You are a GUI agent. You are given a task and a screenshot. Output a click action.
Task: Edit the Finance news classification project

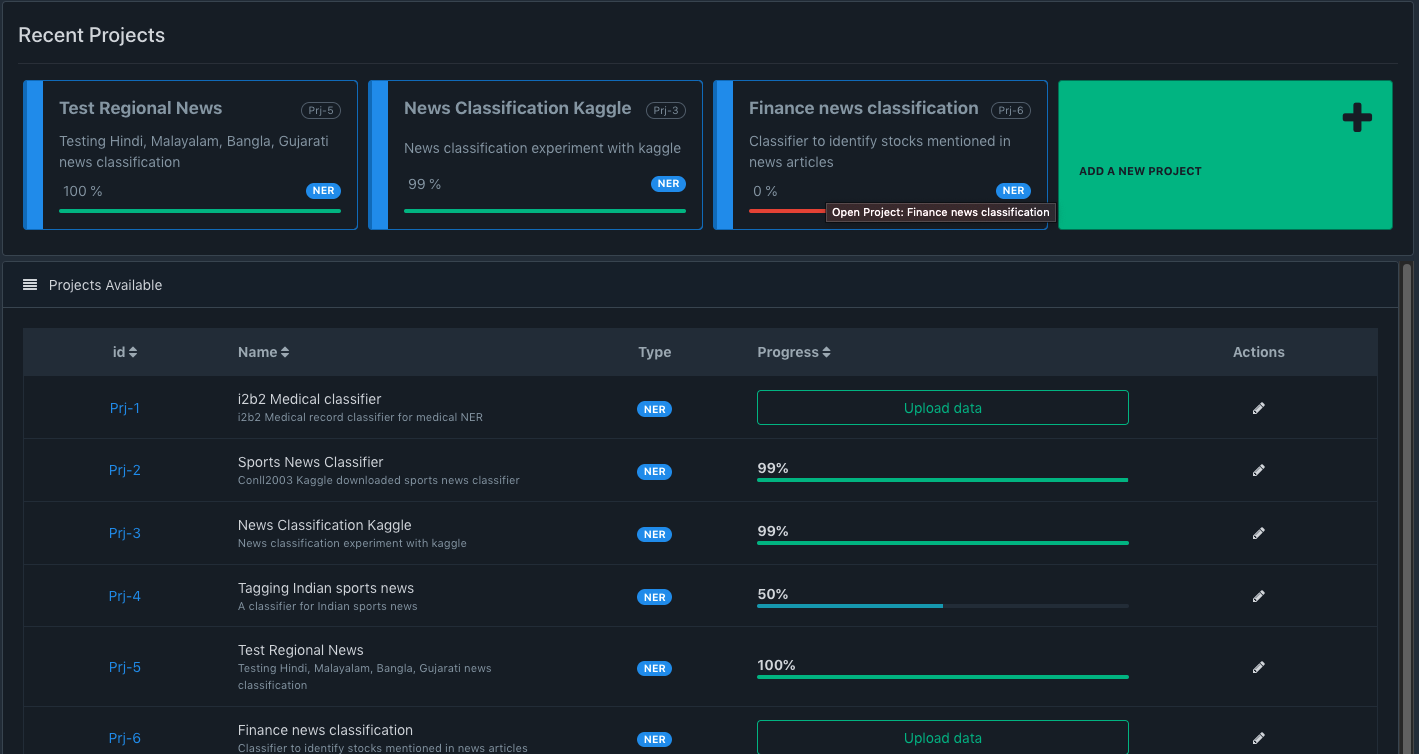[x=1258, y=737]
